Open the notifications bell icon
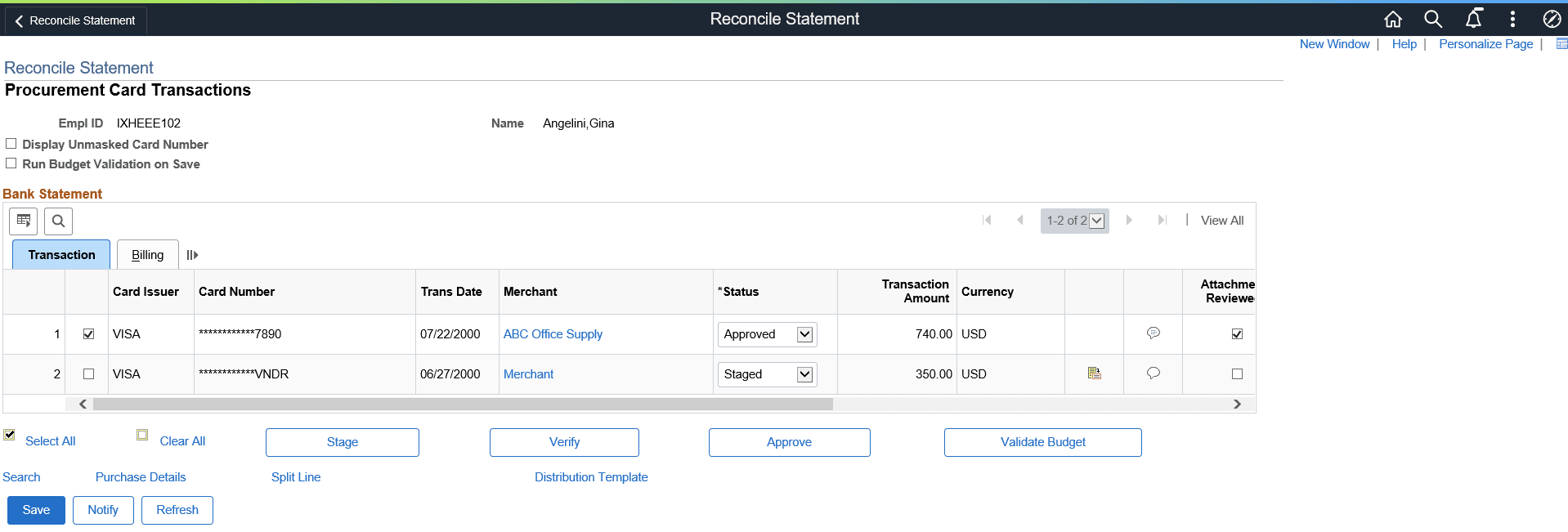Viewport: 1568px width, 532px height. (x=1473, y=19)
